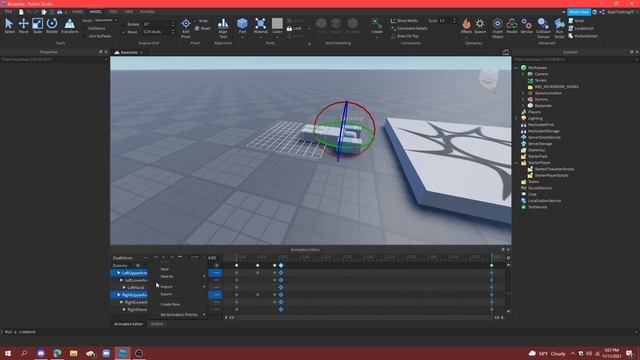Toggle the Collisions checkbox
Screen dimensions: 640x360
tap(85, 29)
